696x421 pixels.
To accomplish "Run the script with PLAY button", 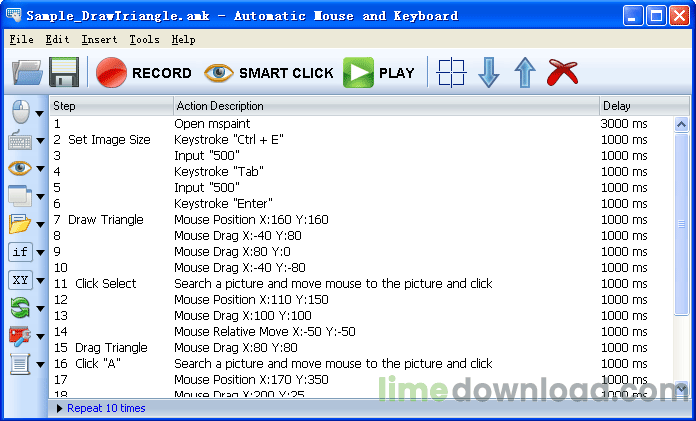I will 379,72.
